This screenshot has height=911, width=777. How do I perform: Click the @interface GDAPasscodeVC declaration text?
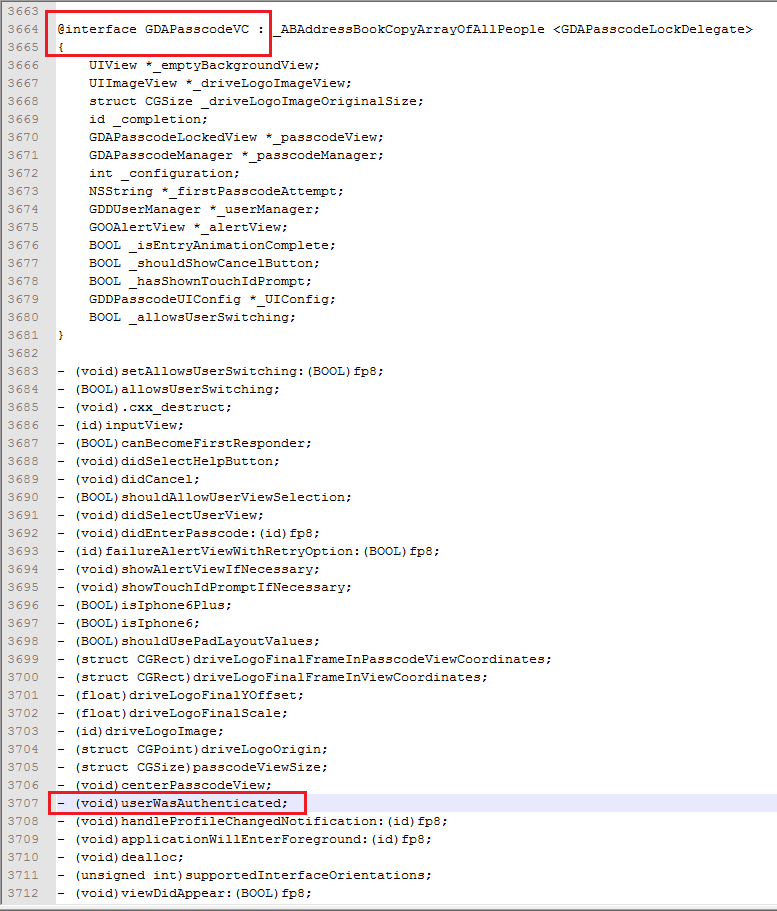tap(153, 29)
